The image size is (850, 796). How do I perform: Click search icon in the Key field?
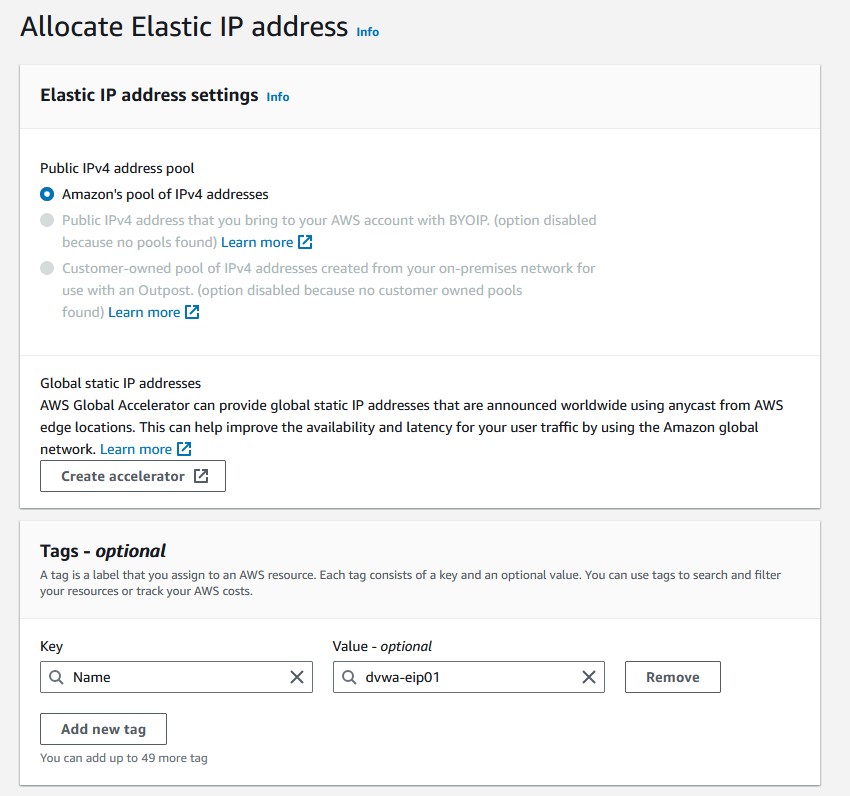(57, 677)
